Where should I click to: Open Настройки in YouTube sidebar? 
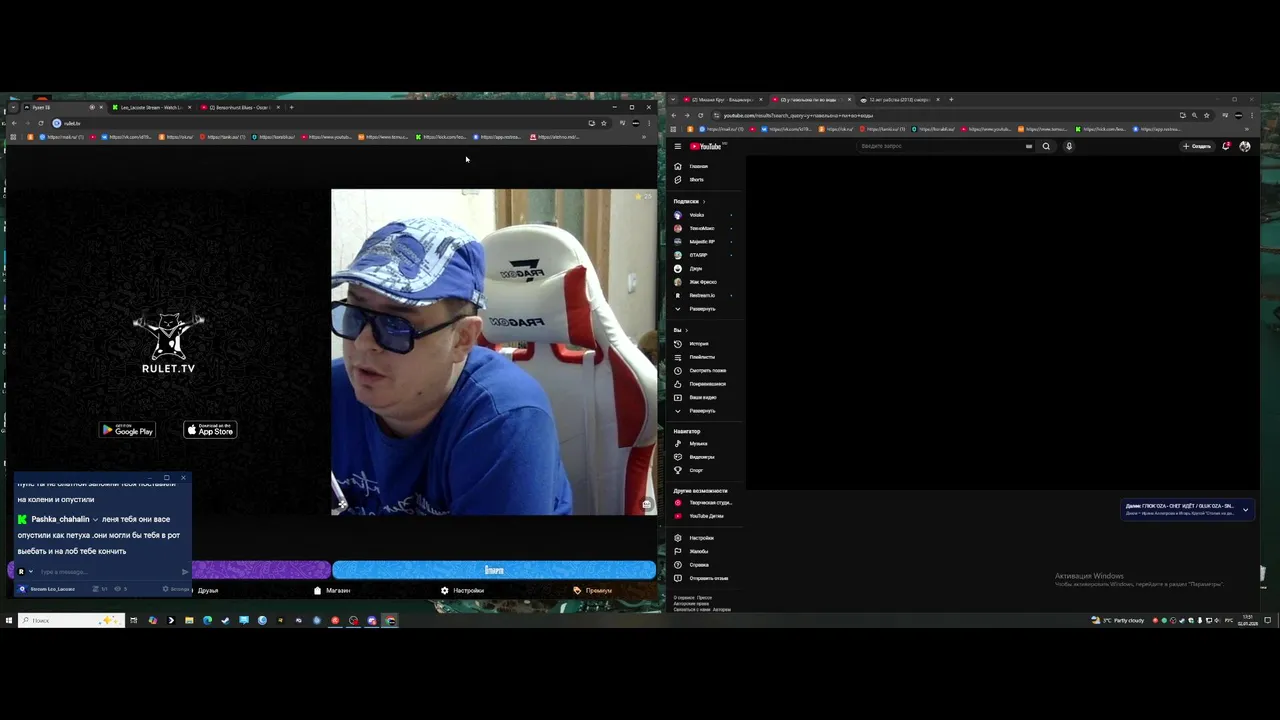point(702,538)
